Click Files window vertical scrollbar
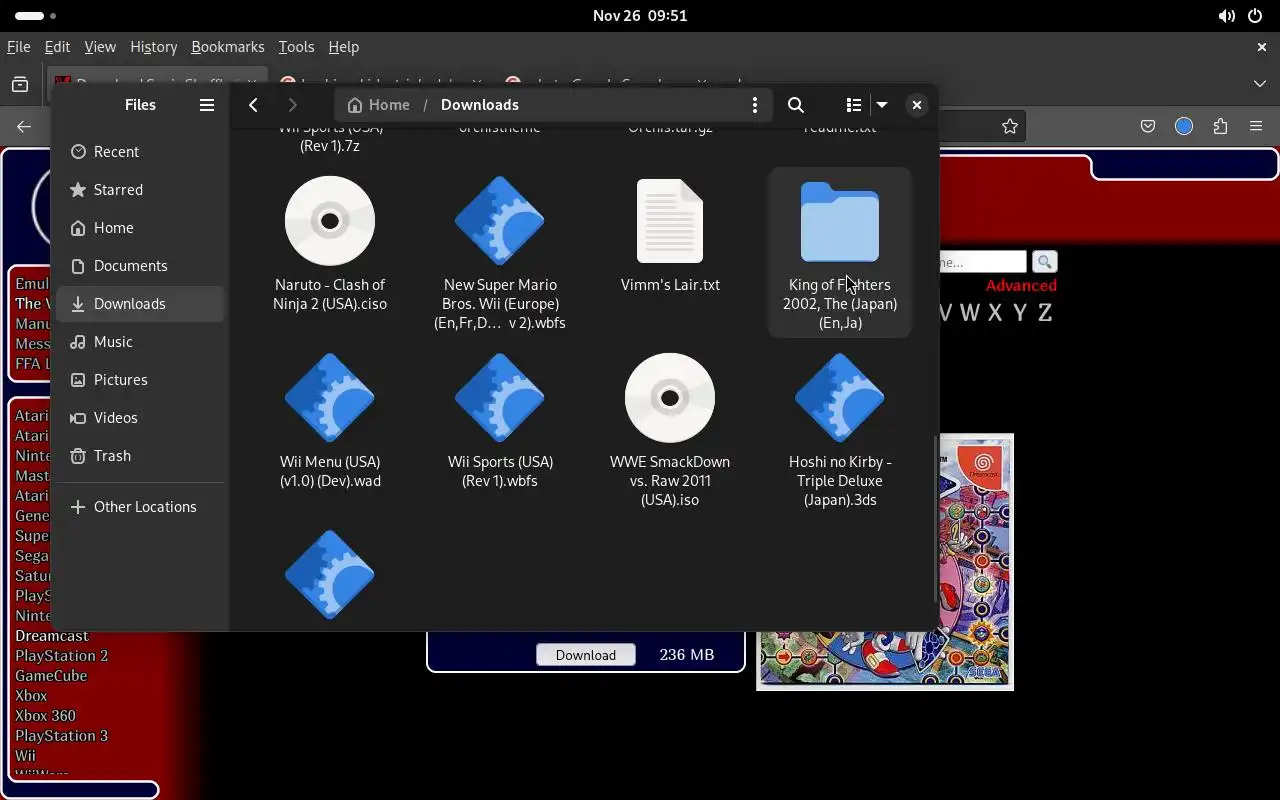The image size is (1280, 800). click(935, 518)
